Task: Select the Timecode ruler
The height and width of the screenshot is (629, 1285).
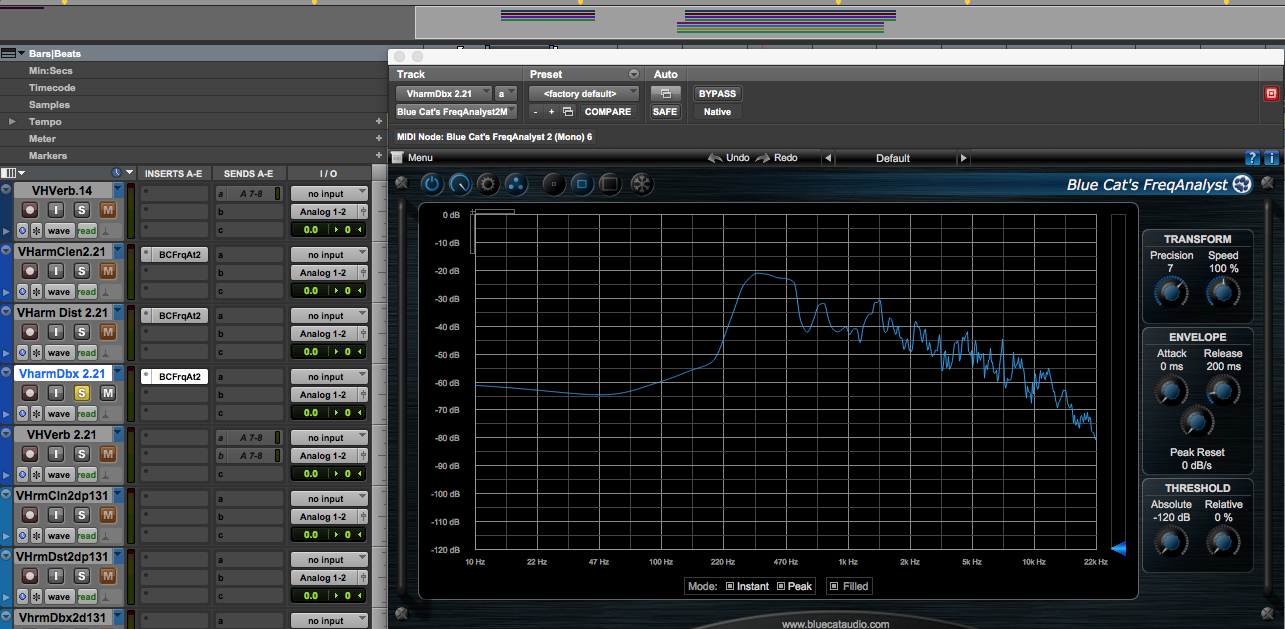Action: click(51, 88)
